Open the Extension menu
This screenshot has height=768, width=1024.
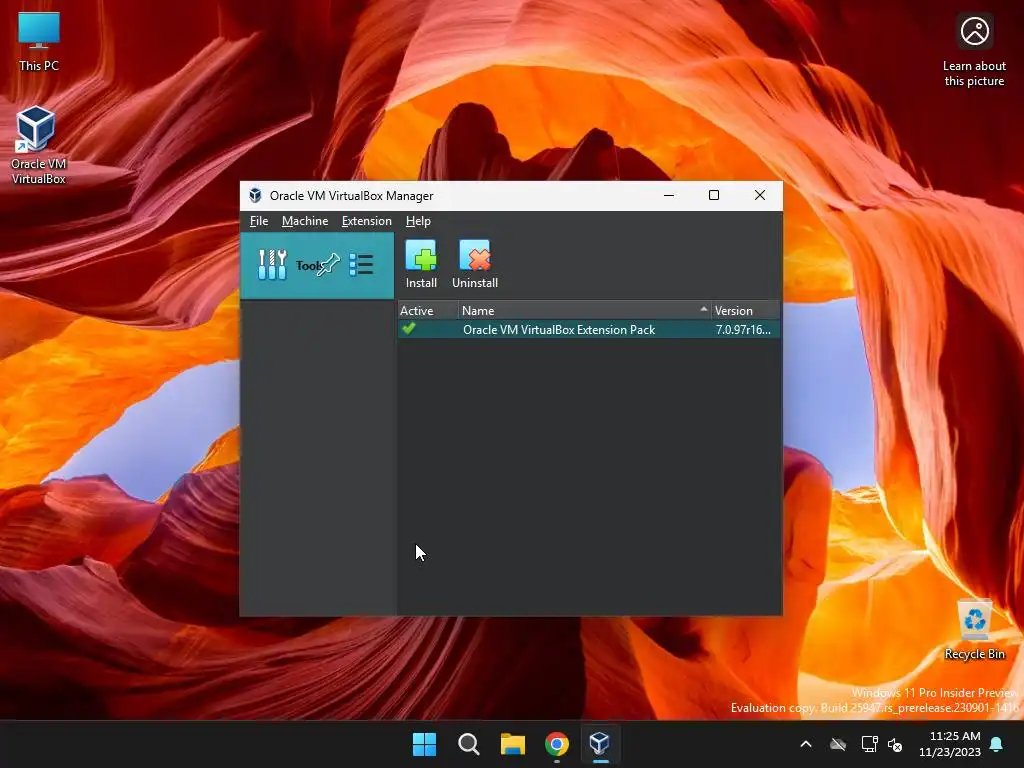click(x=366, y=221)
